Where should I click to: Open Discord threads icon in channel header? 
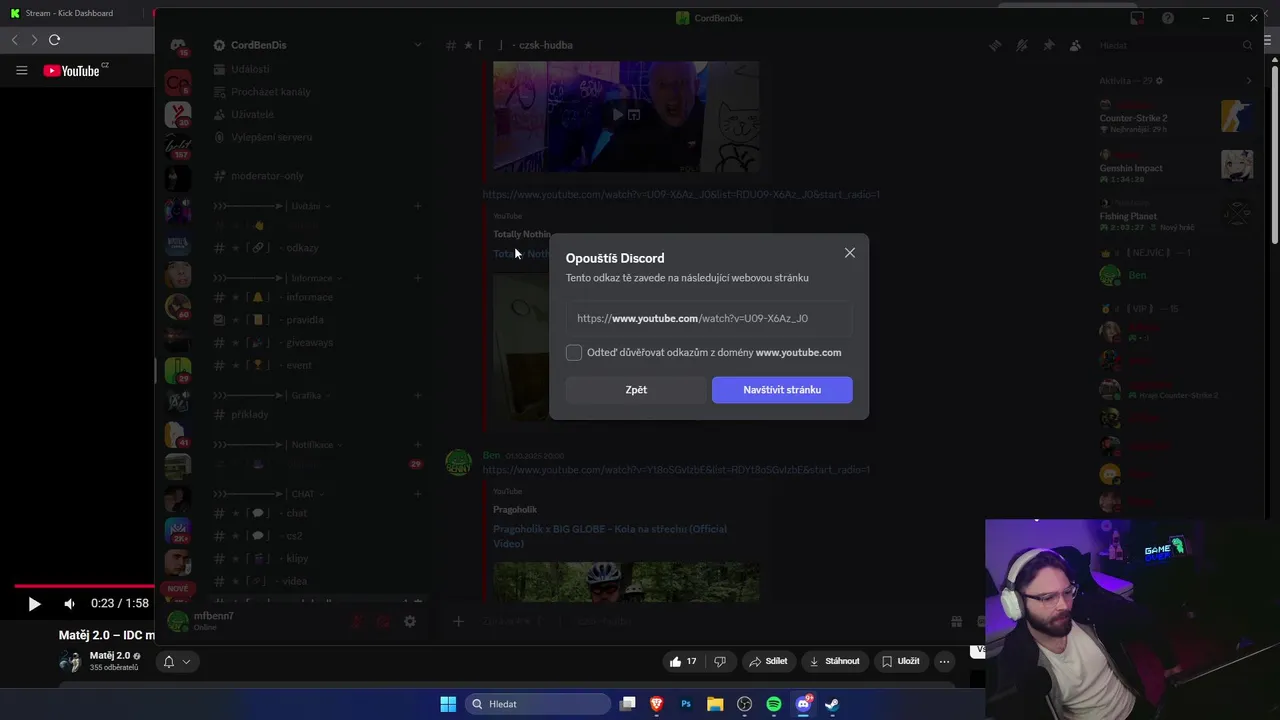pyautogui.click(x=995, y=45)
